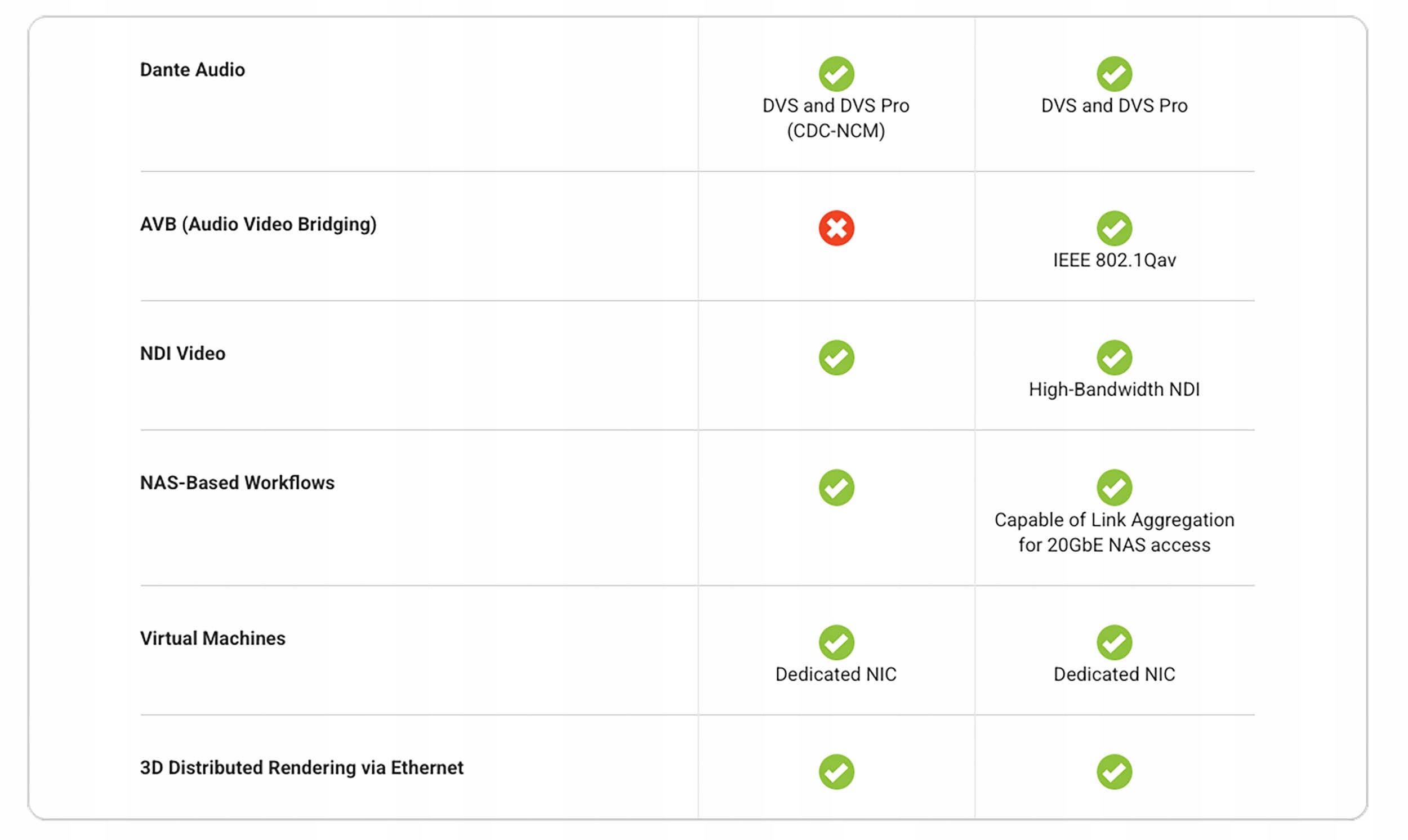The image size is (1408, 840).
Task: Click the 'Dante Audio' feature label
Action: click(193, 70)
